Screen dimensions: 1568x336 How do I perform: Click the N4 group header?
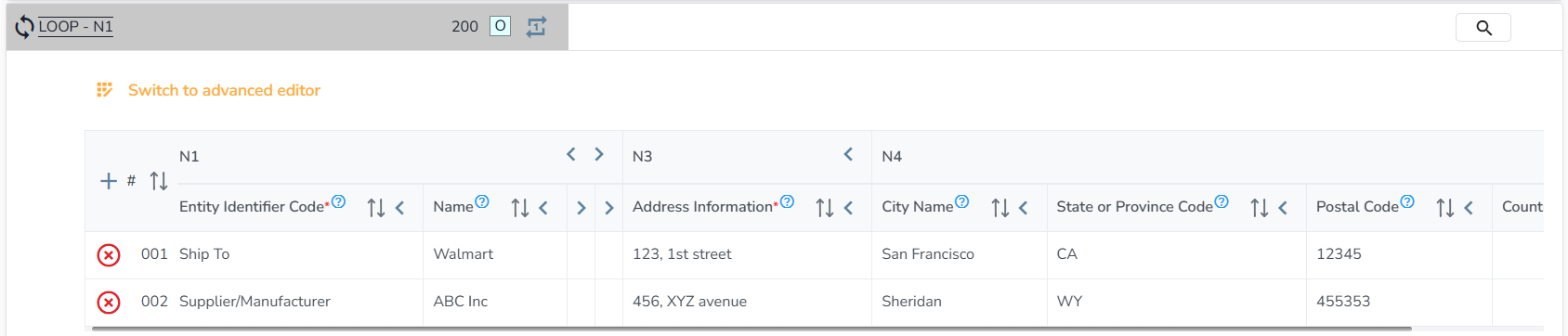[892, 156]
